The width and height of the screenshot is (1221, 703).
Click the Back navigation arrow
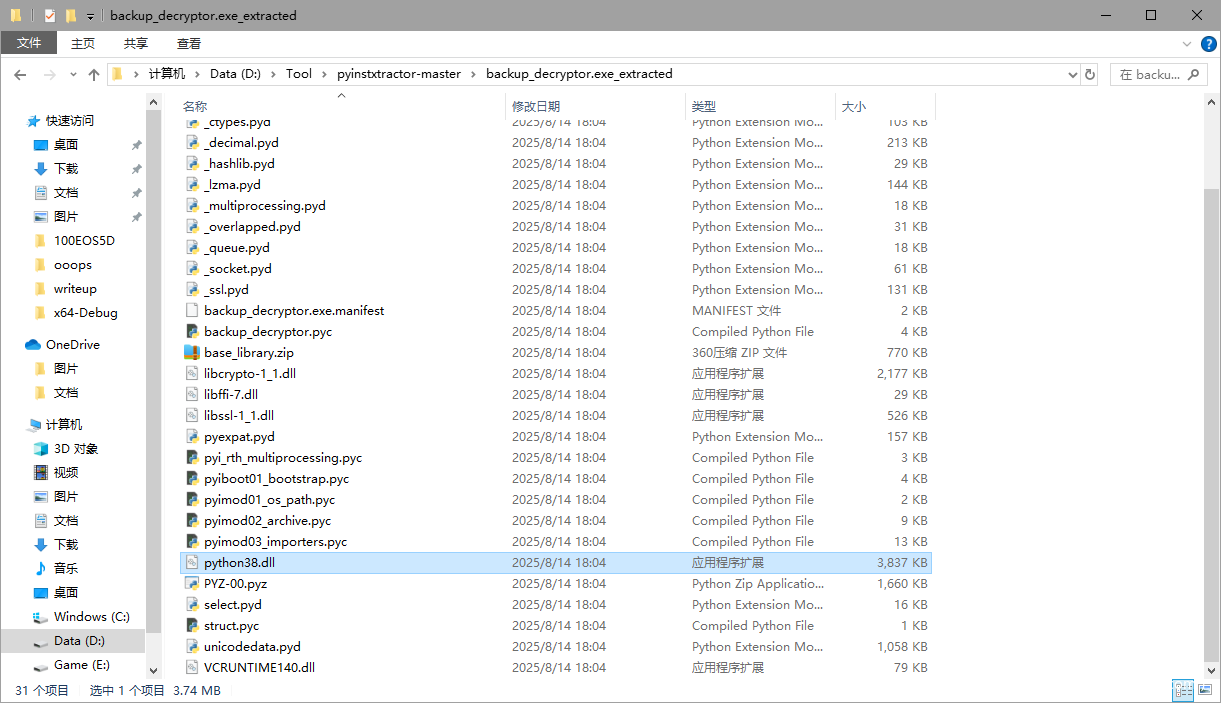pos(20,75)
